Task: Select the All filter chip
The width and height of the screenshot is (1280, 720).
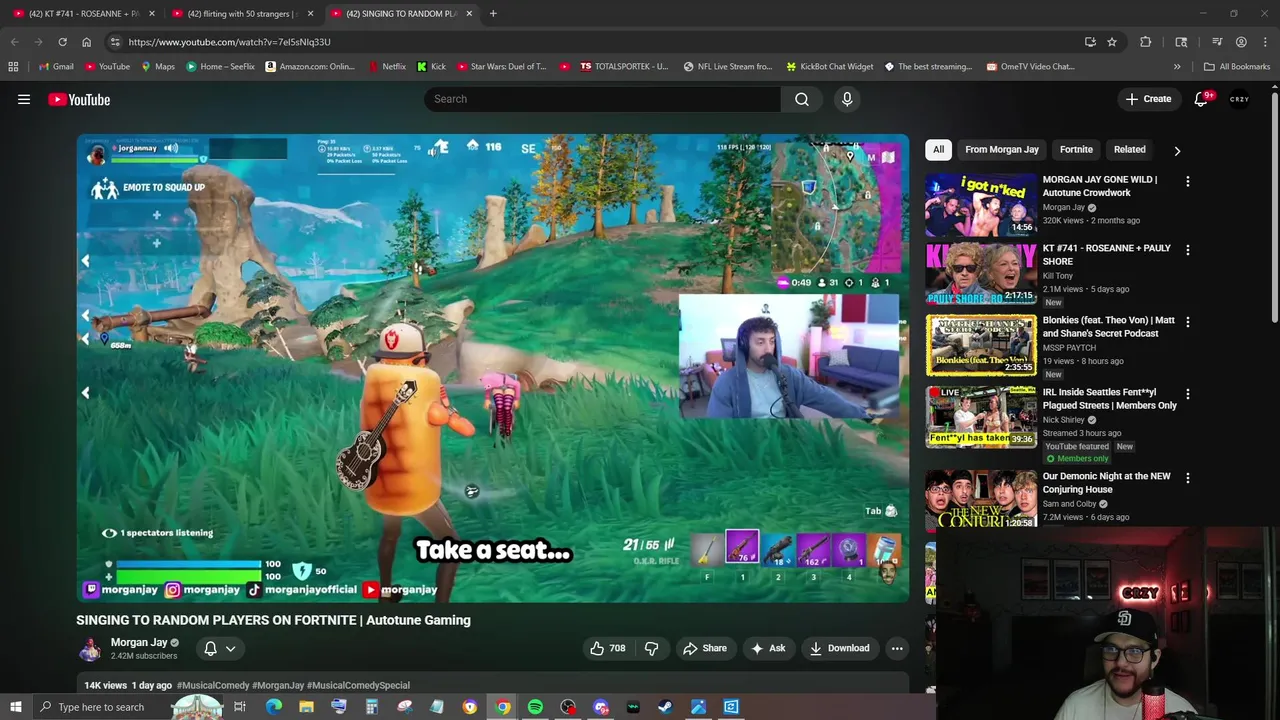Action: point(938,150)
